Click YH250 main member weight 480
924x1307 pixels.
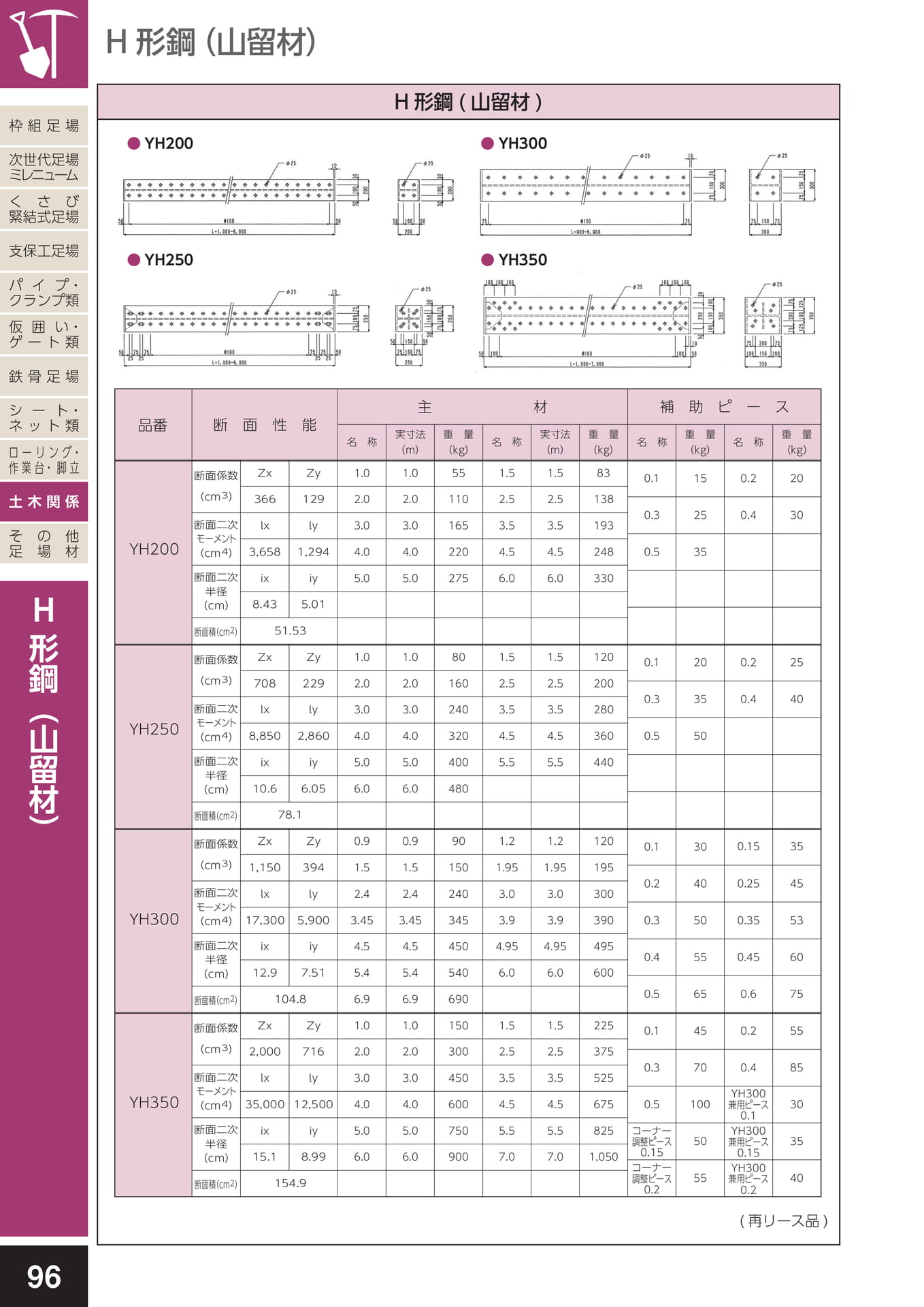[459, 789]
